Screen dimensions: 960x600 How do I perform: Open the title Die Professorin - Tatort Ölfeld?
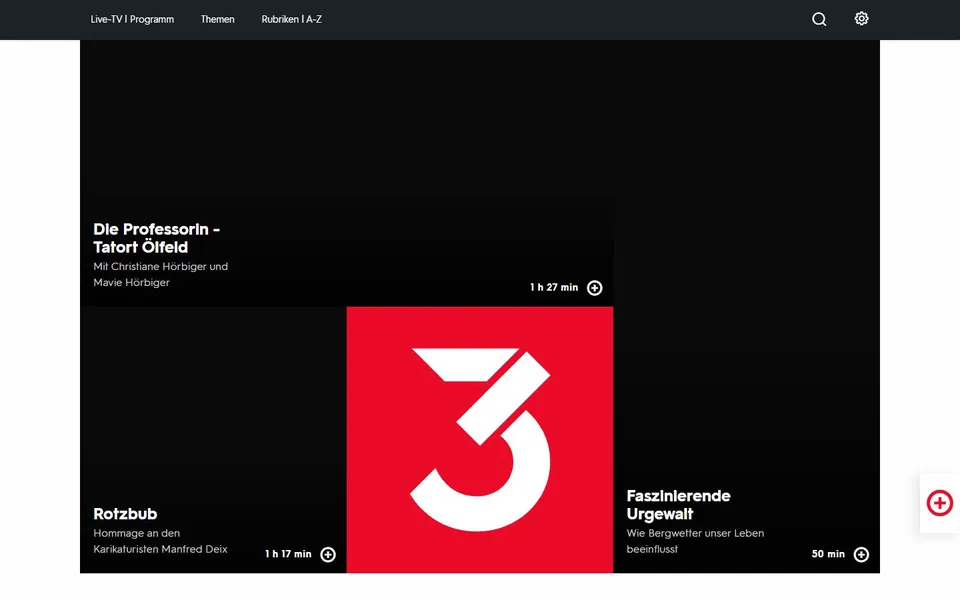(x=157, y=238)
